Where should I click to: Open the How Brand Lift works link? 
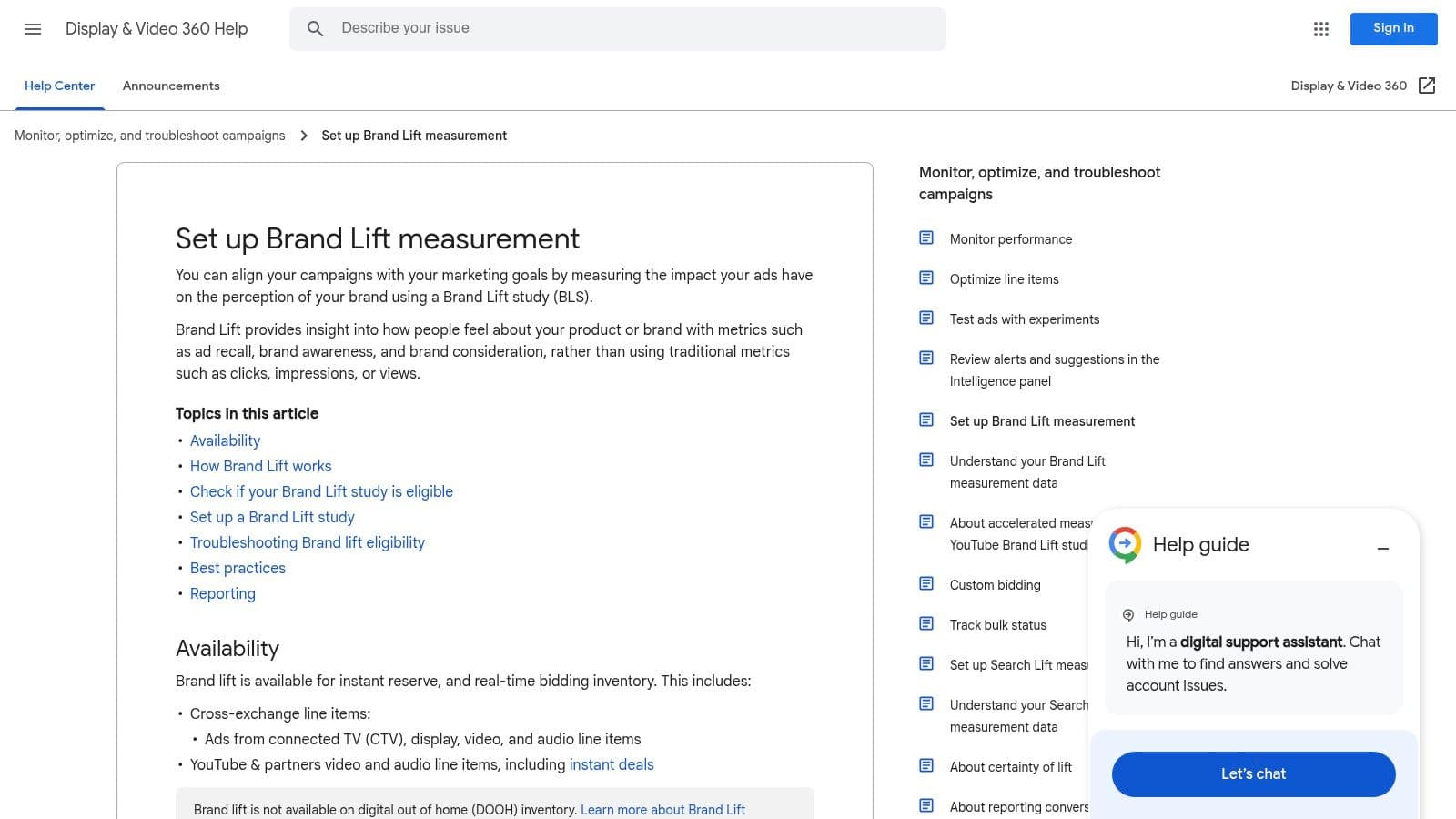coord(260,466)
